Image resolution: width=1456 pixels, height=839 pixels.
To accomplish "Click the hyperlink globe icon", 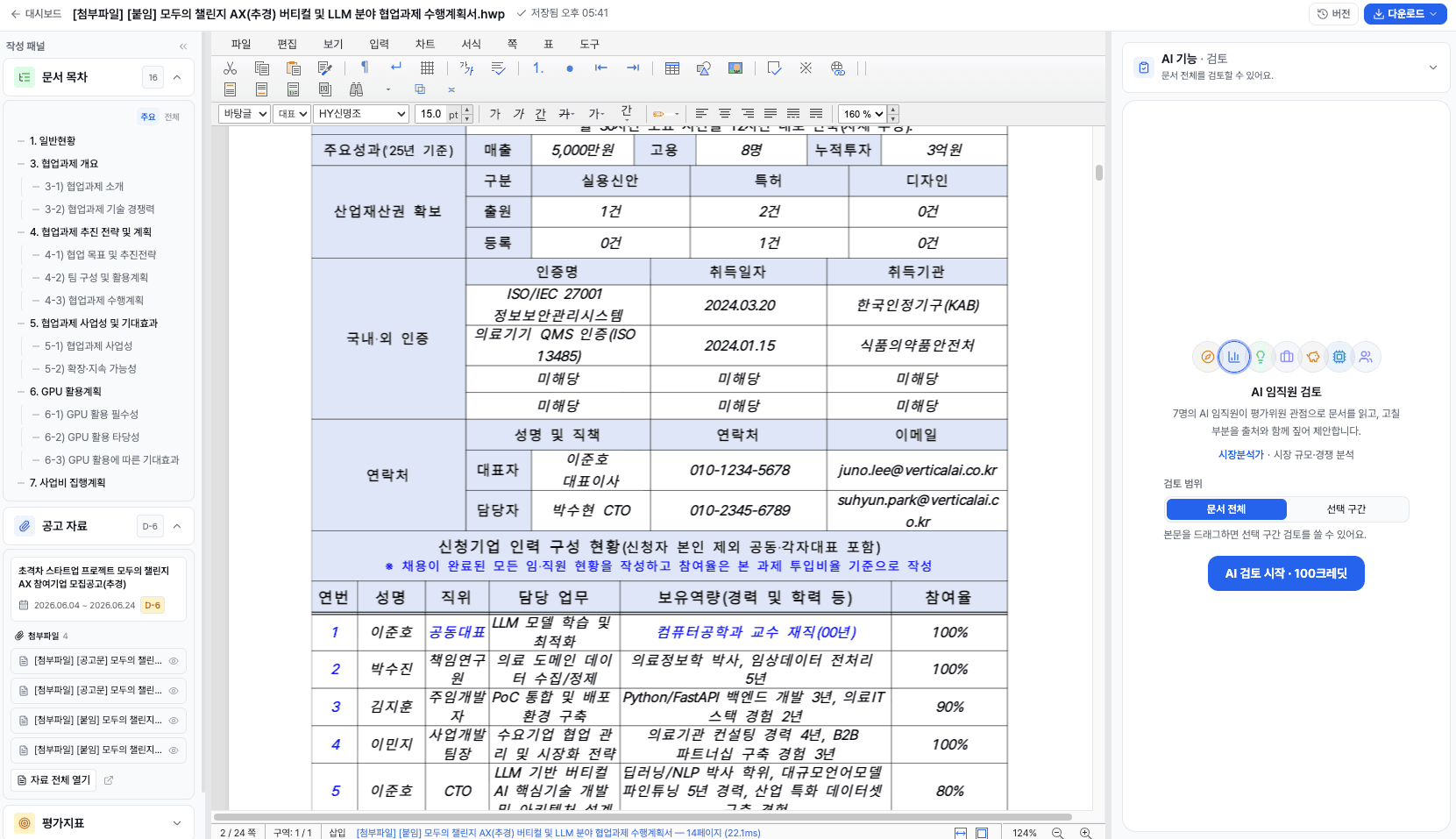I will [x=838, y=68].
